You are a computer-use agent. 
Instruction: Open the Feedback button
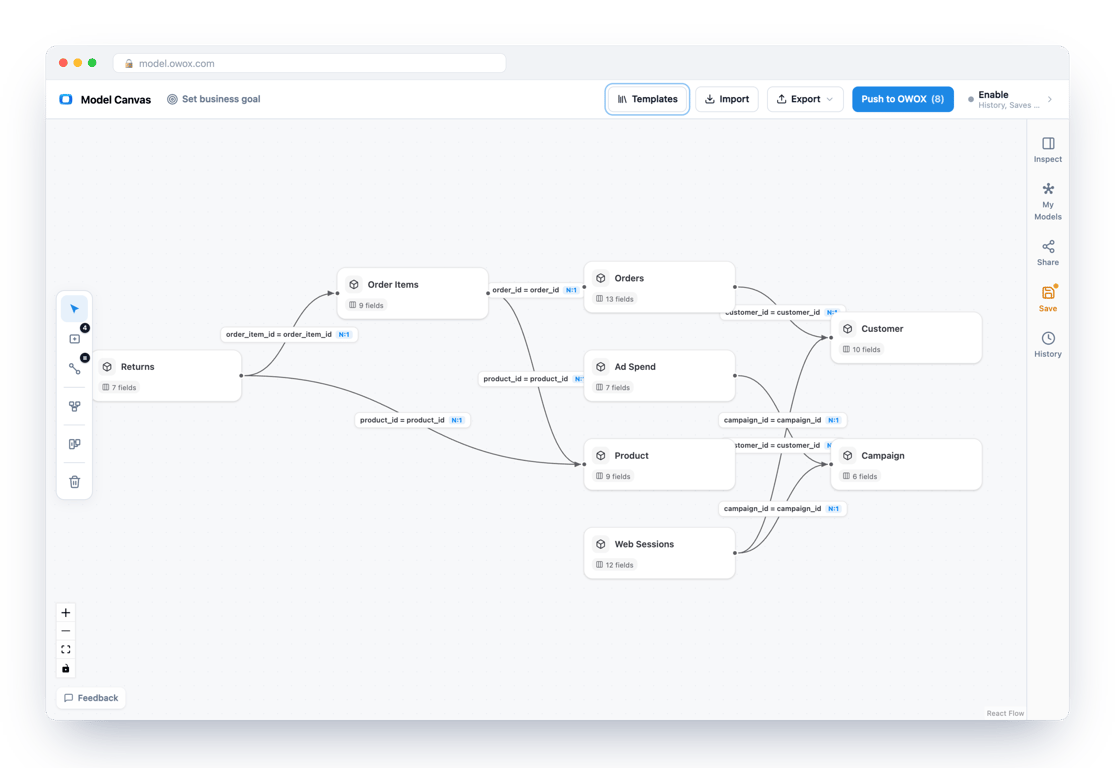point(91,698)
